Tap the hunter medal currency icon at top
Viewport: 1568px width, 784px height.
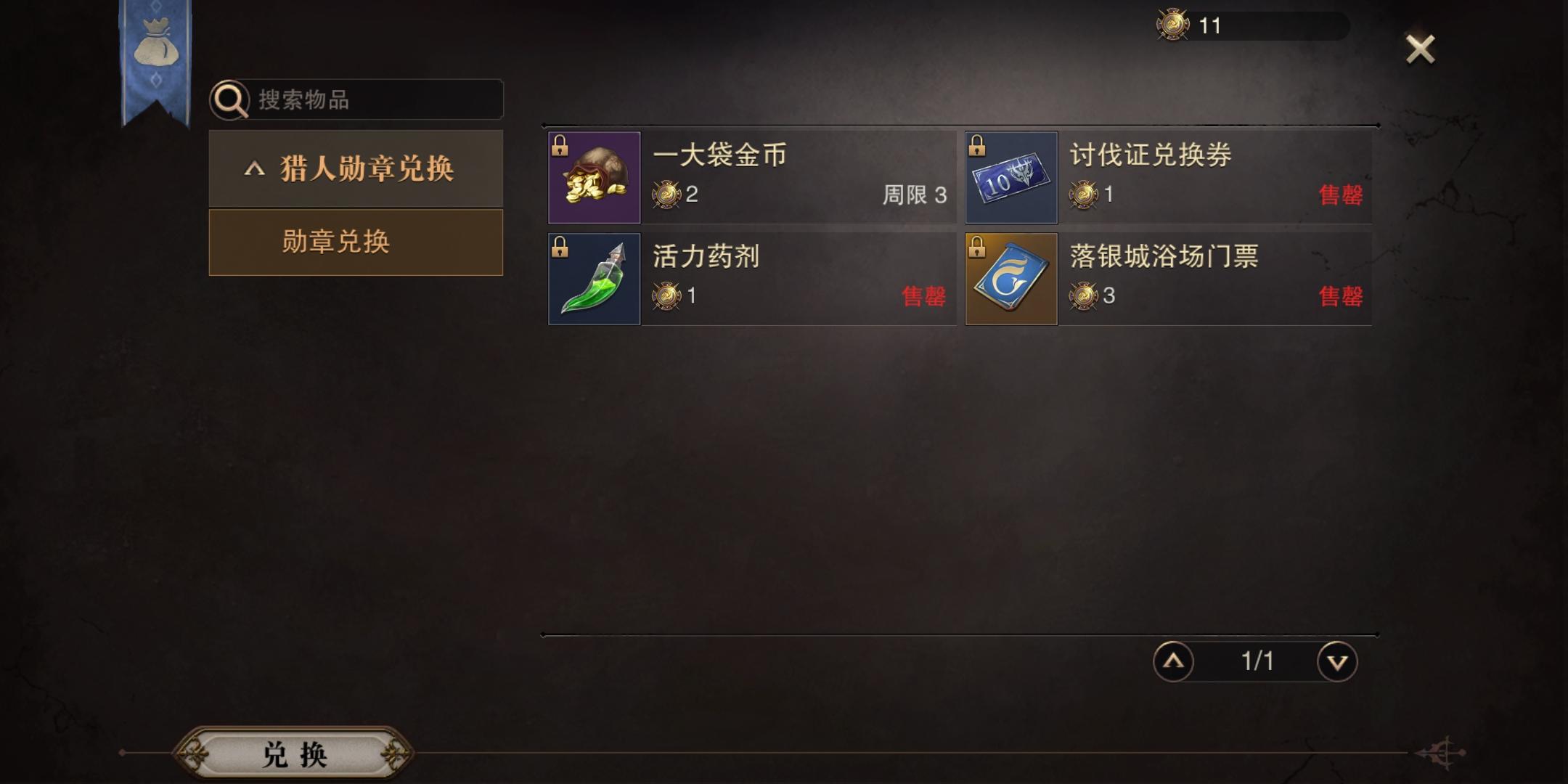click(x=1172, y=25)
